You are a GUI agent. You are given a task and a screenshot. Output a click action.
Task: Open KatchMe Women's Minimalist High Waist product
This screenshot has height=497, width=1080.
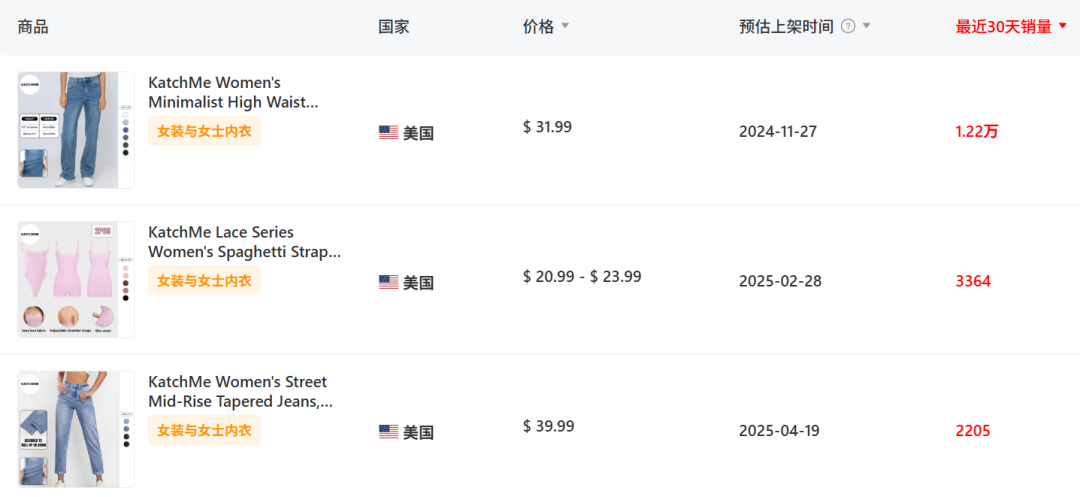pos(233,92)
